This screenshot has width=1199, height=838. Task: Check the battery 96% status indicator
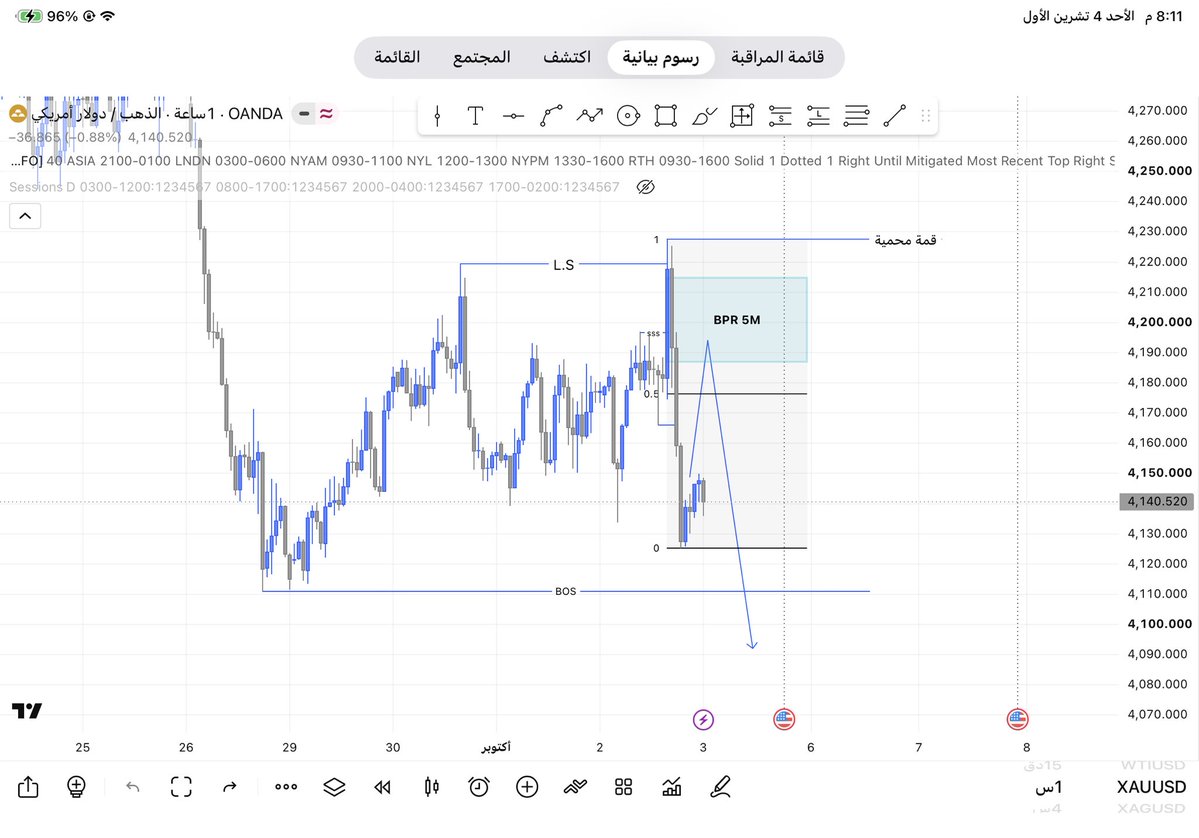pos(47,16)
